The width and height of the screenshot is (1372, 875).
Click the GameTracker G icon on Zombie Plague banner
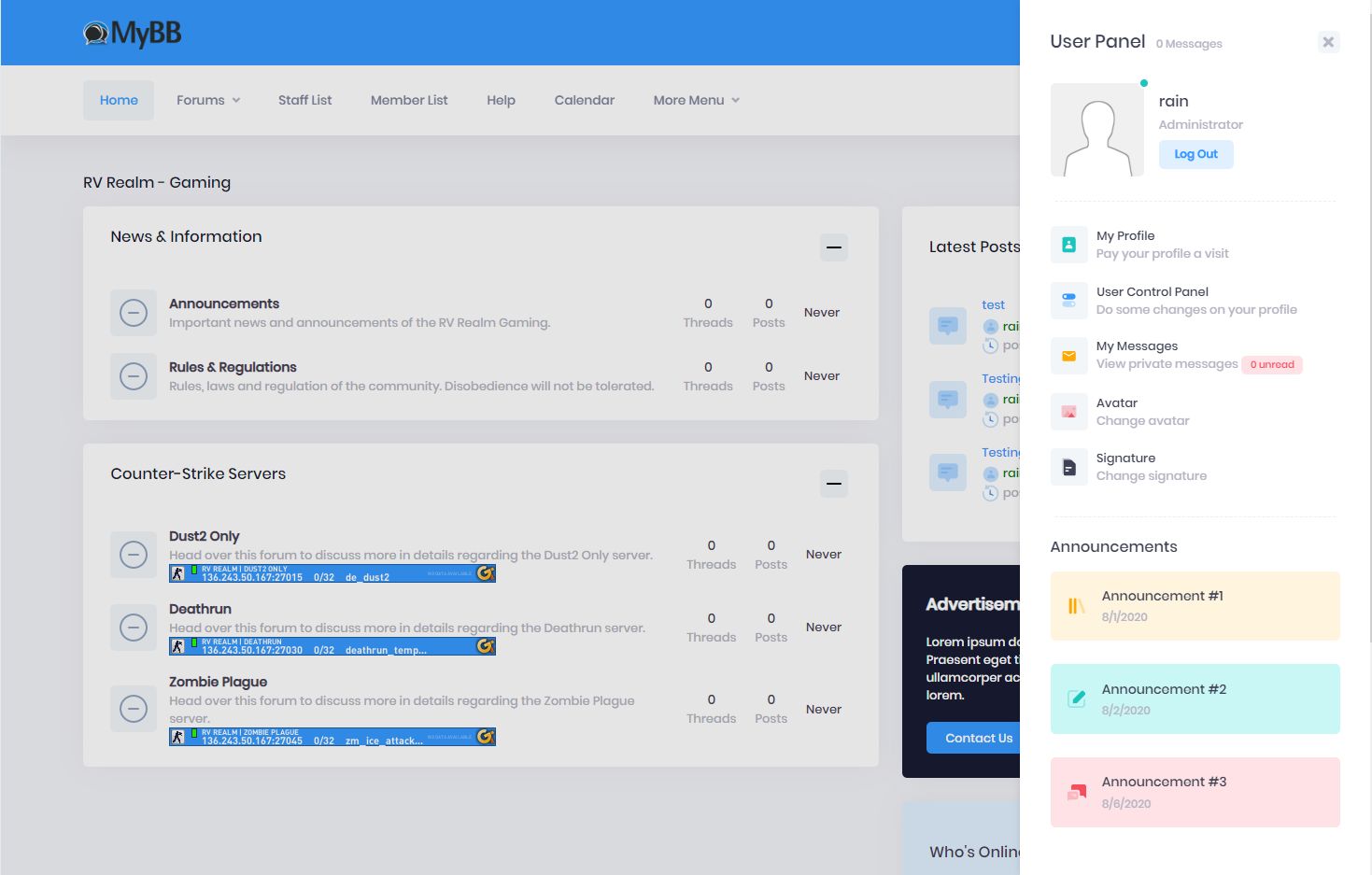(485, 737)
